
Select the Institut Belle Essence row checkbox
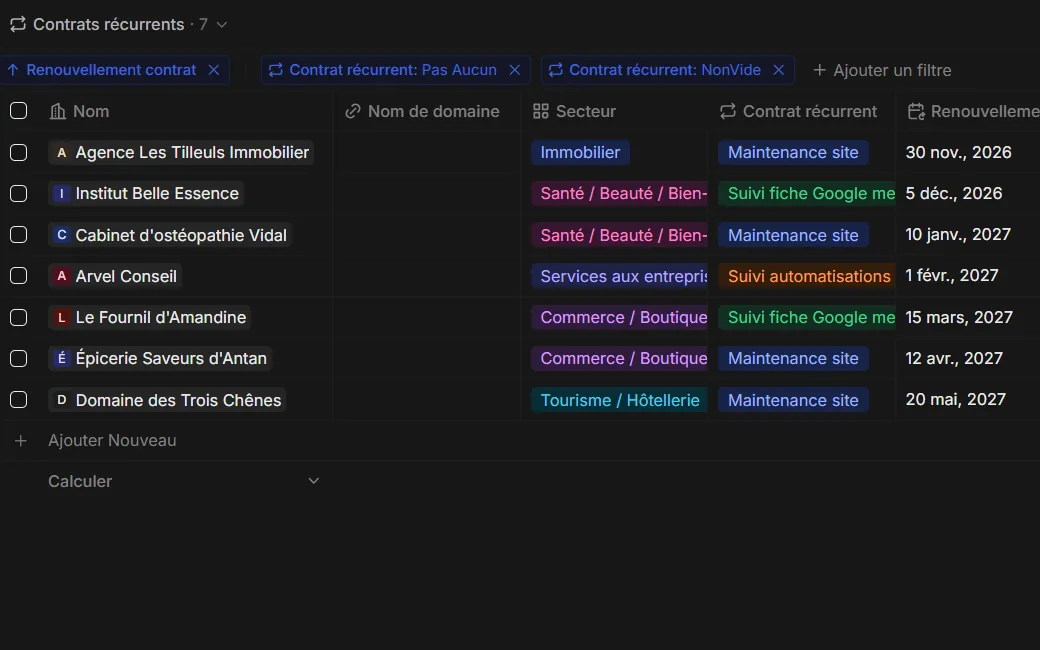[x=19, y=194]
